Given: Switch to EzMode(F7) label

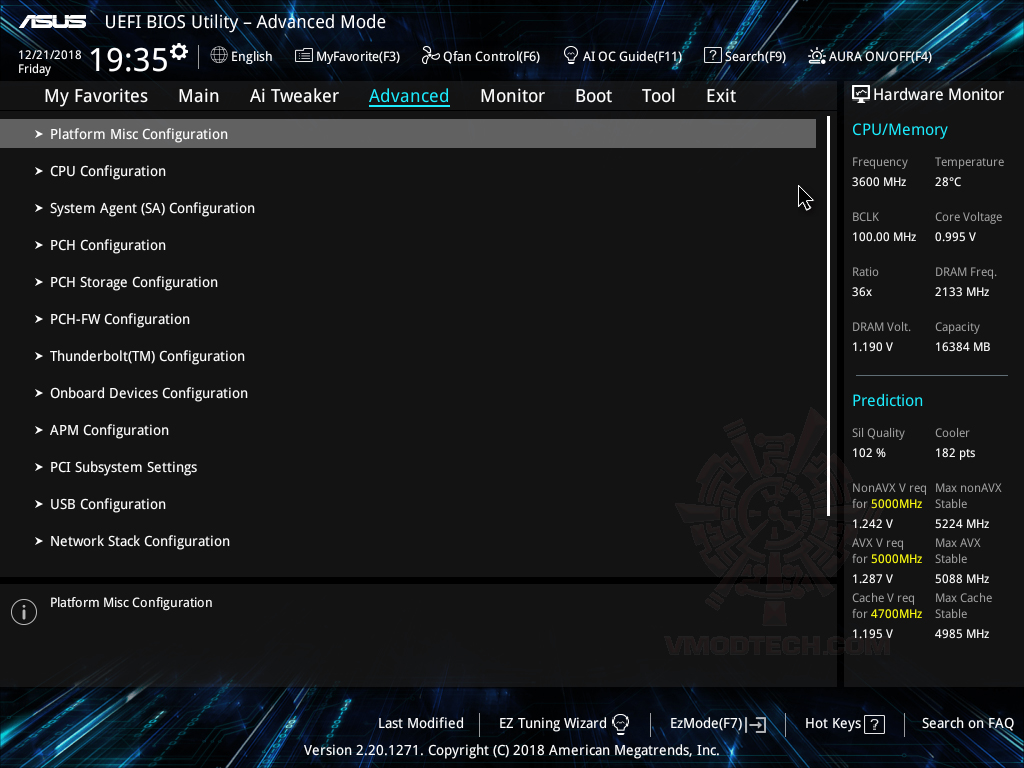Looking at the screenshot, I should click(706, 724).
